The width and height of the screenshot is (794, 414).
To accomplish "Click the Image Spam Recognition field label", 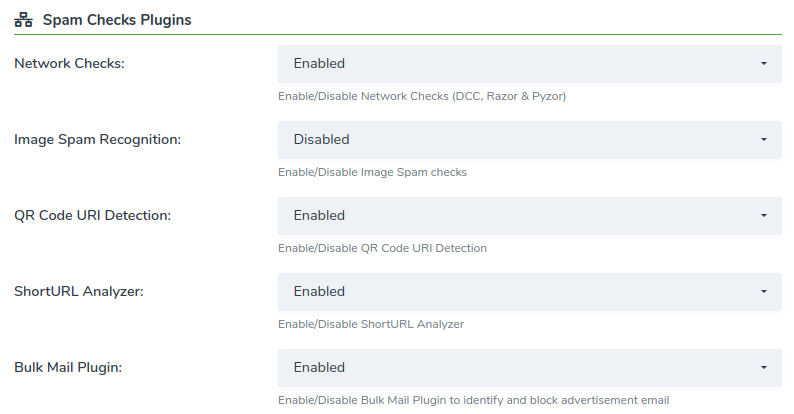I will pyautogui.click(x=98, y=140).
